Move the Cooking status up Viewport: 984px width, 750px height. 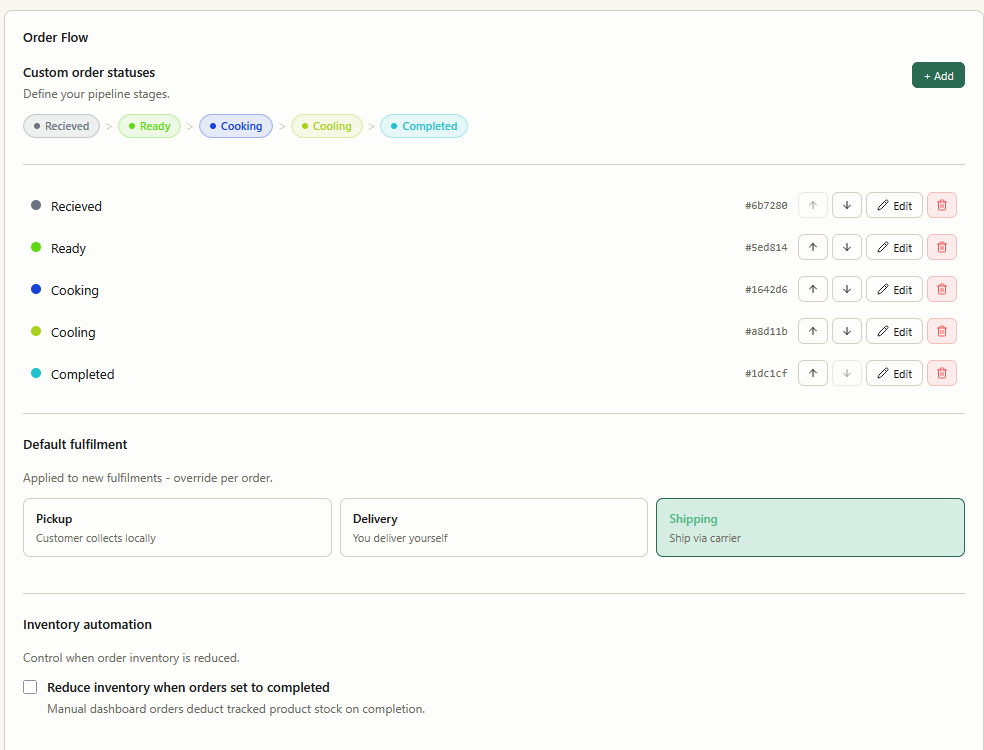coord(813,289)
